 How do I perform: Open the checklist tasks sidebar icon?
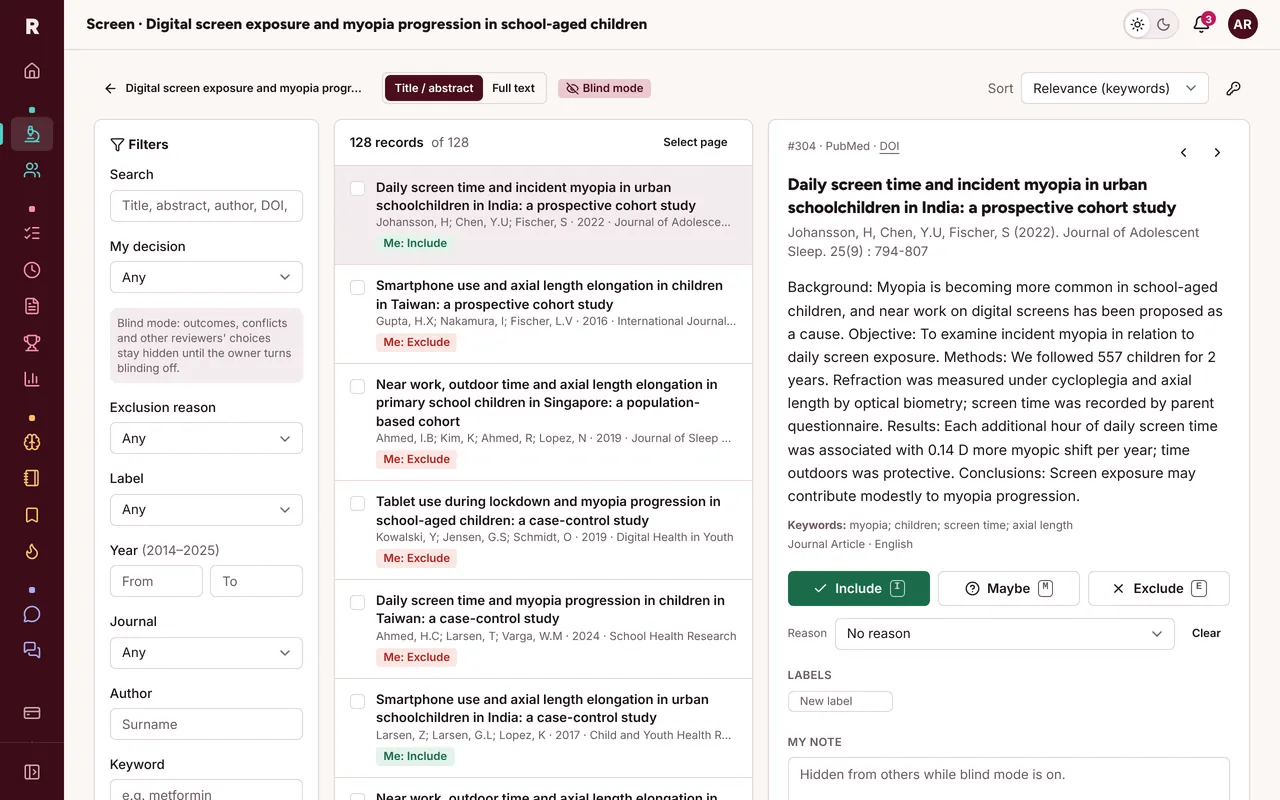[x=32, y=233]
